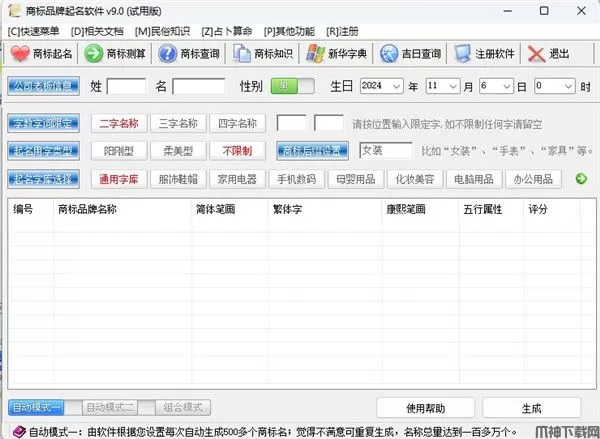Open 商标查询 question mark icon

coord(167,54)
